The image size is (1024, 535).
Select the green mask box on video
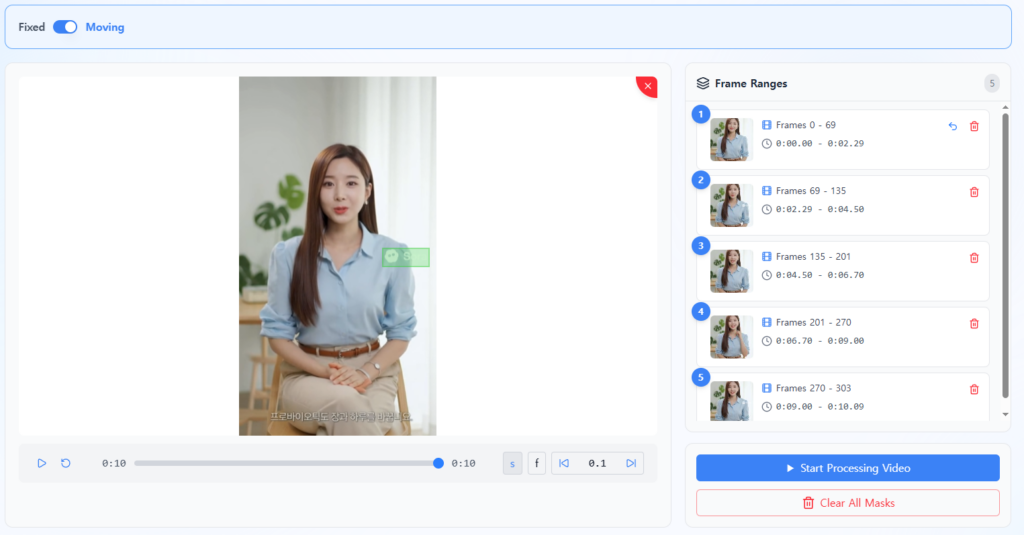click(x=406, y=257)
